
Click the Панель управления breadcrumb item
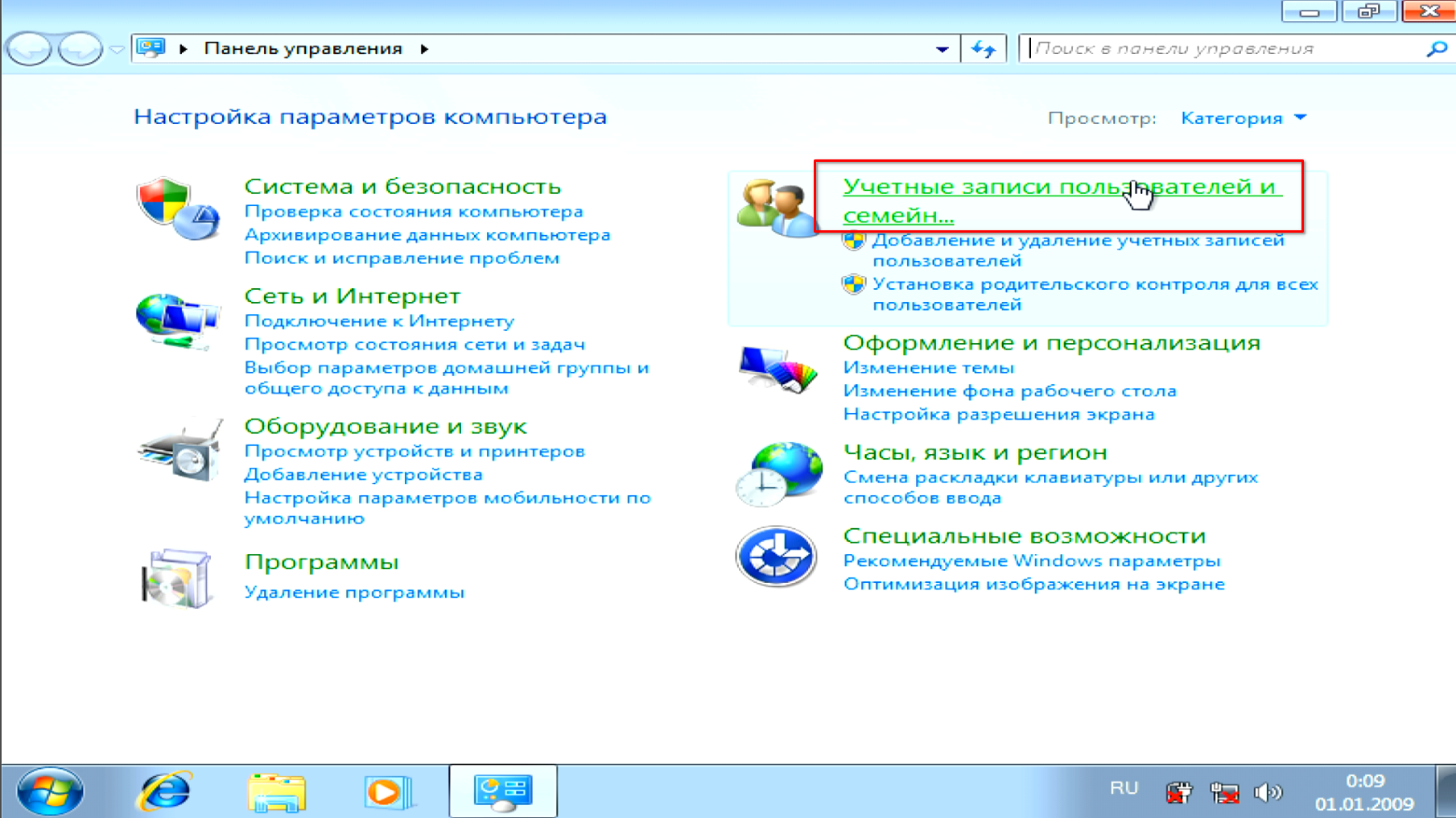(303, 49)
